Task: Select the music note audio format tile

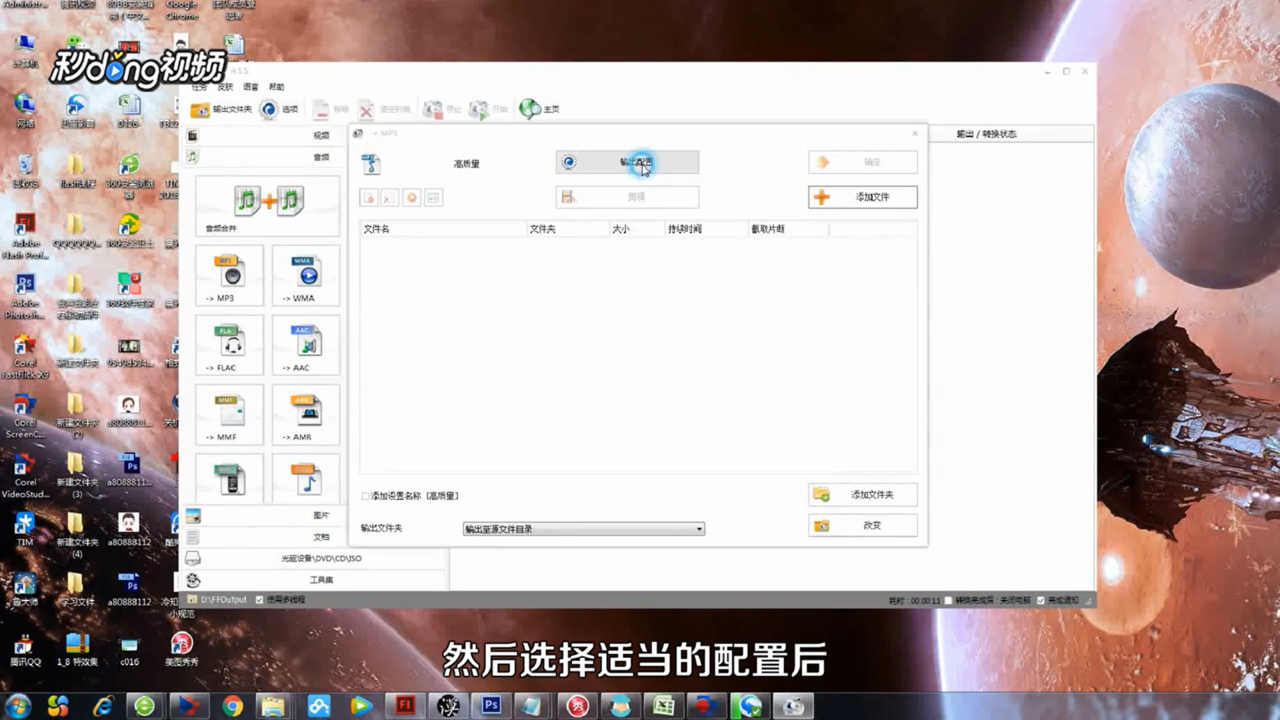Action: click(306, 479)
